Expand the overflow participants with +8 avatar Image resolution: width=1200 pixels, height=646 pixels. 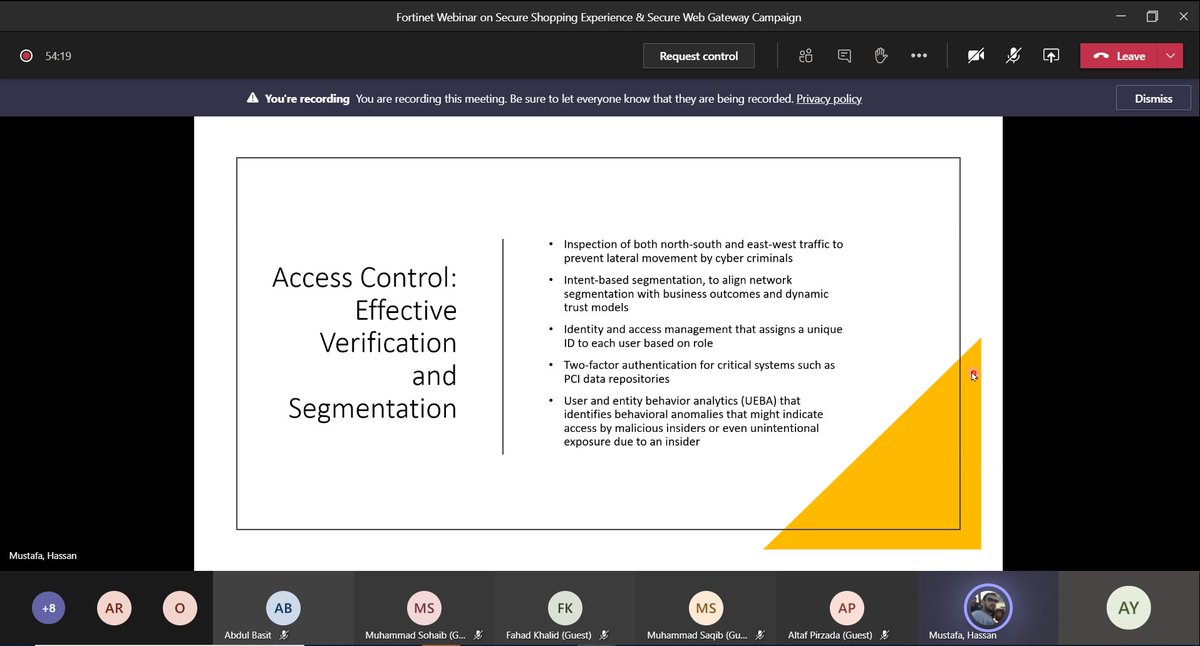click(x=48, y=607)
